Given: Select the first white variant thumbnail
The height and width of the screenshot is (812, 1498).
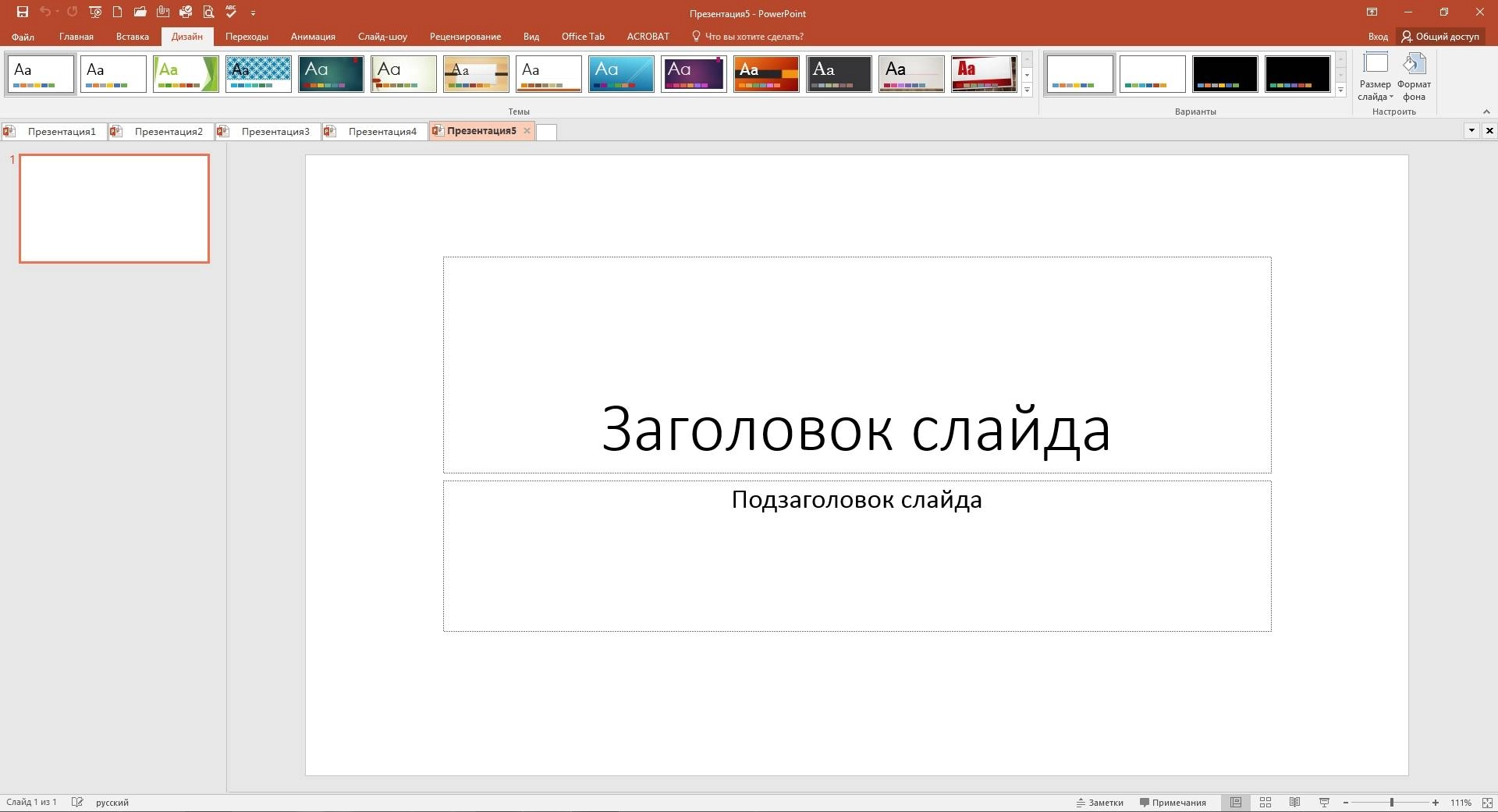Looking at the screenshot, I should (x=1080, y=74).
